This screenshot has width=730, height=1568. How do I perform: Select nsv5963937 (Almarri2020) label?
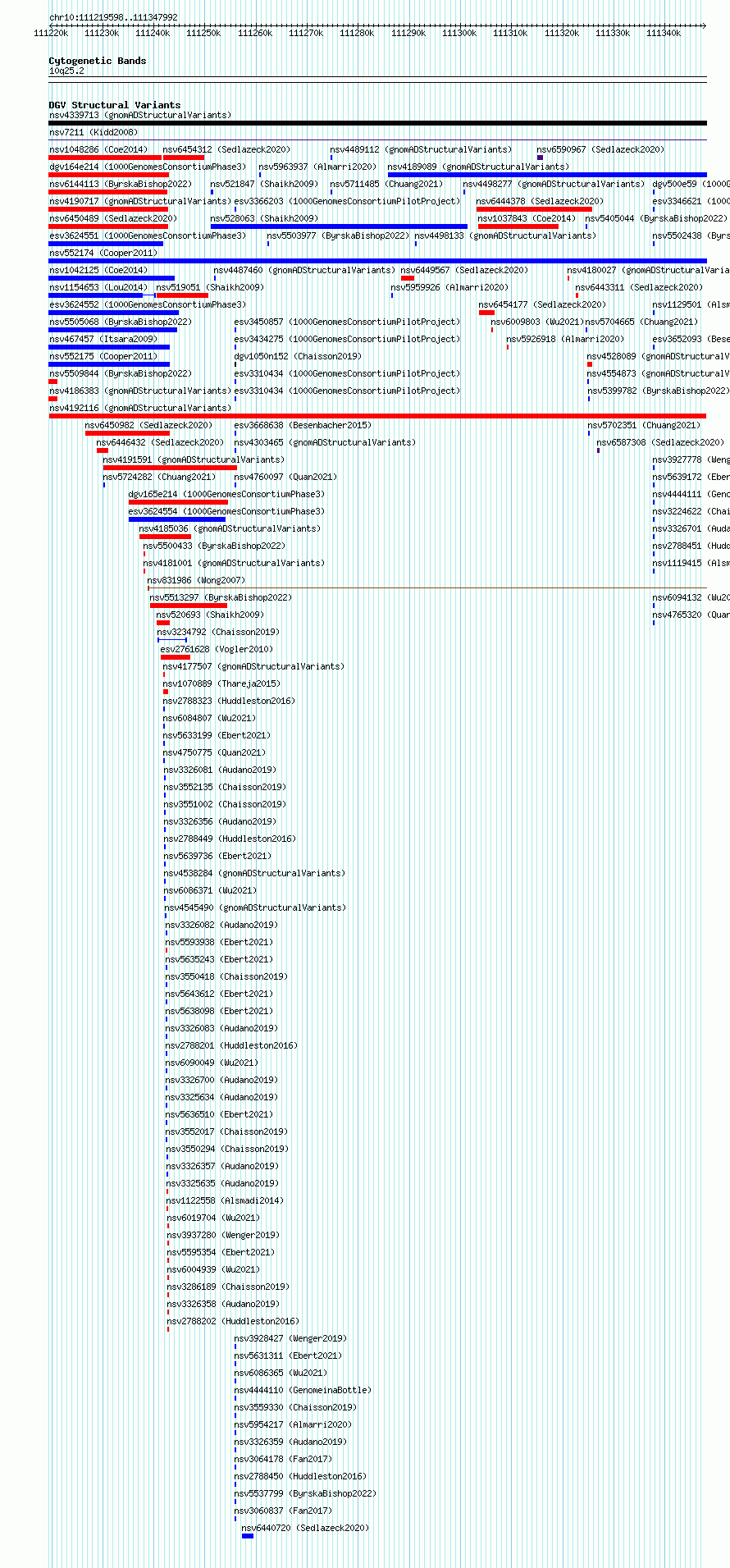click(318, 167)
